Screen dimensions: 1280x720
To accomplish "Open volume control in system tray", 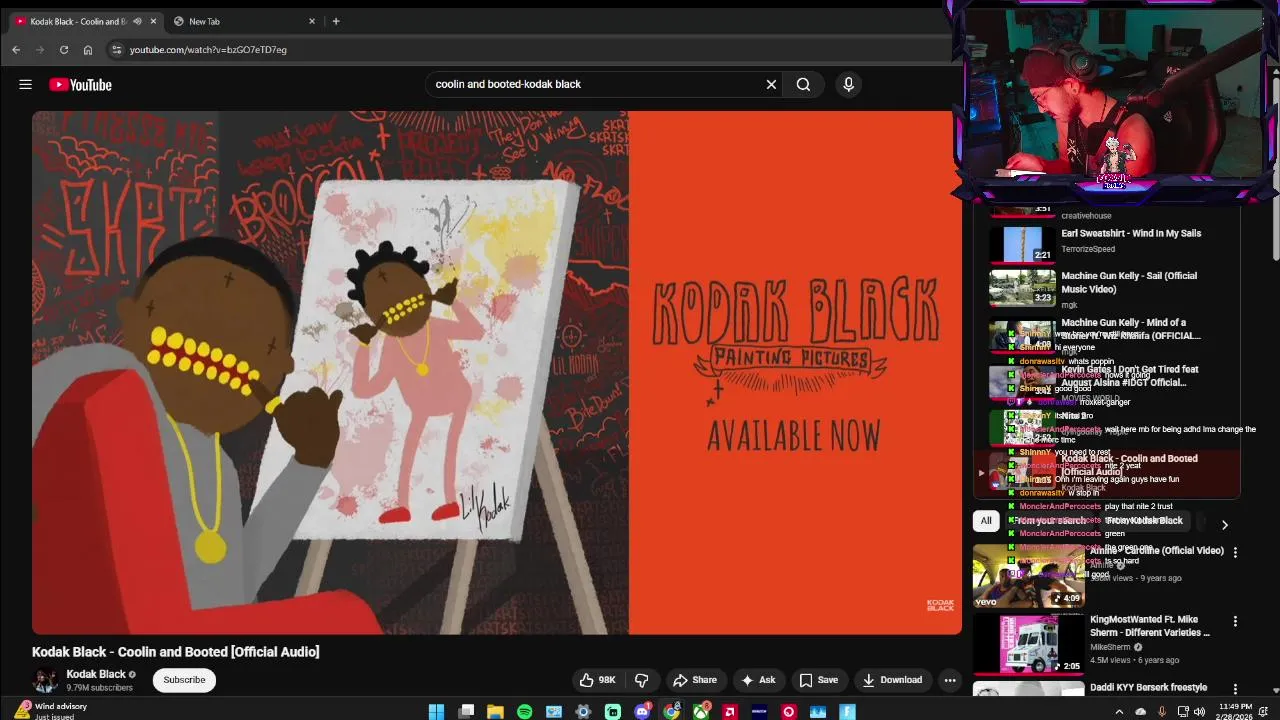I will pos(1199,712).
